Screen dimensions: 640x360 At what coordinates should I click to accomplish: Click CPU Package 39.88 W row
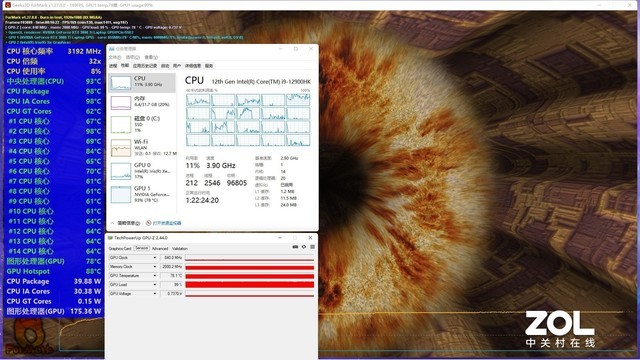pos(53,281)
